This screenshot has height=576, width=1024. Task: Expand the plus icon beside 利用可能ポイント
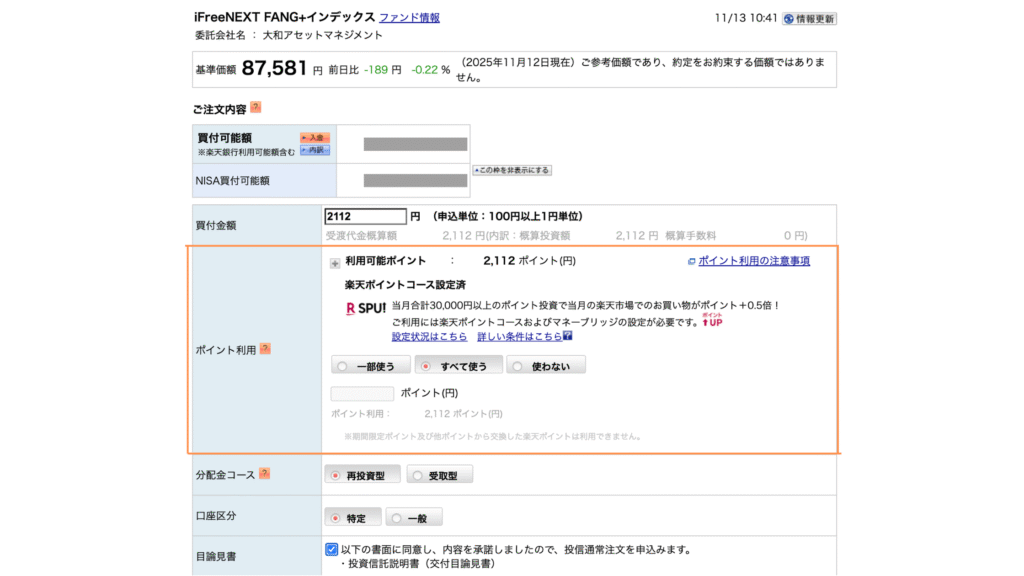click(x=335, y=263)
